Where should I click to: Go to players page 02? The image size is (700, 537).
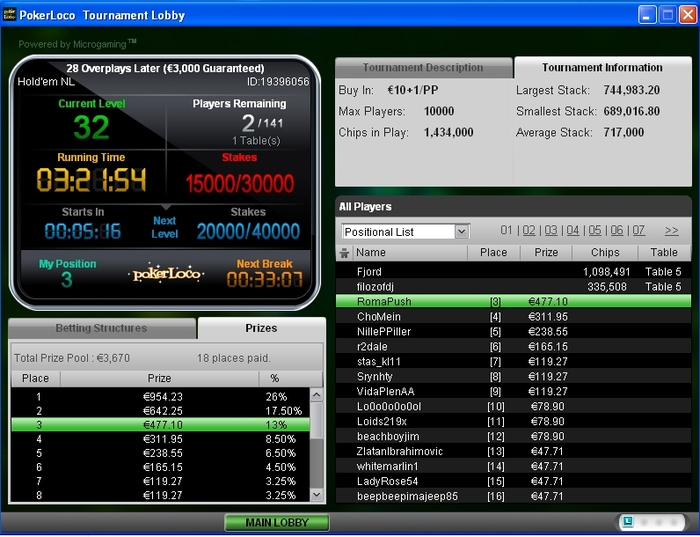529,230
